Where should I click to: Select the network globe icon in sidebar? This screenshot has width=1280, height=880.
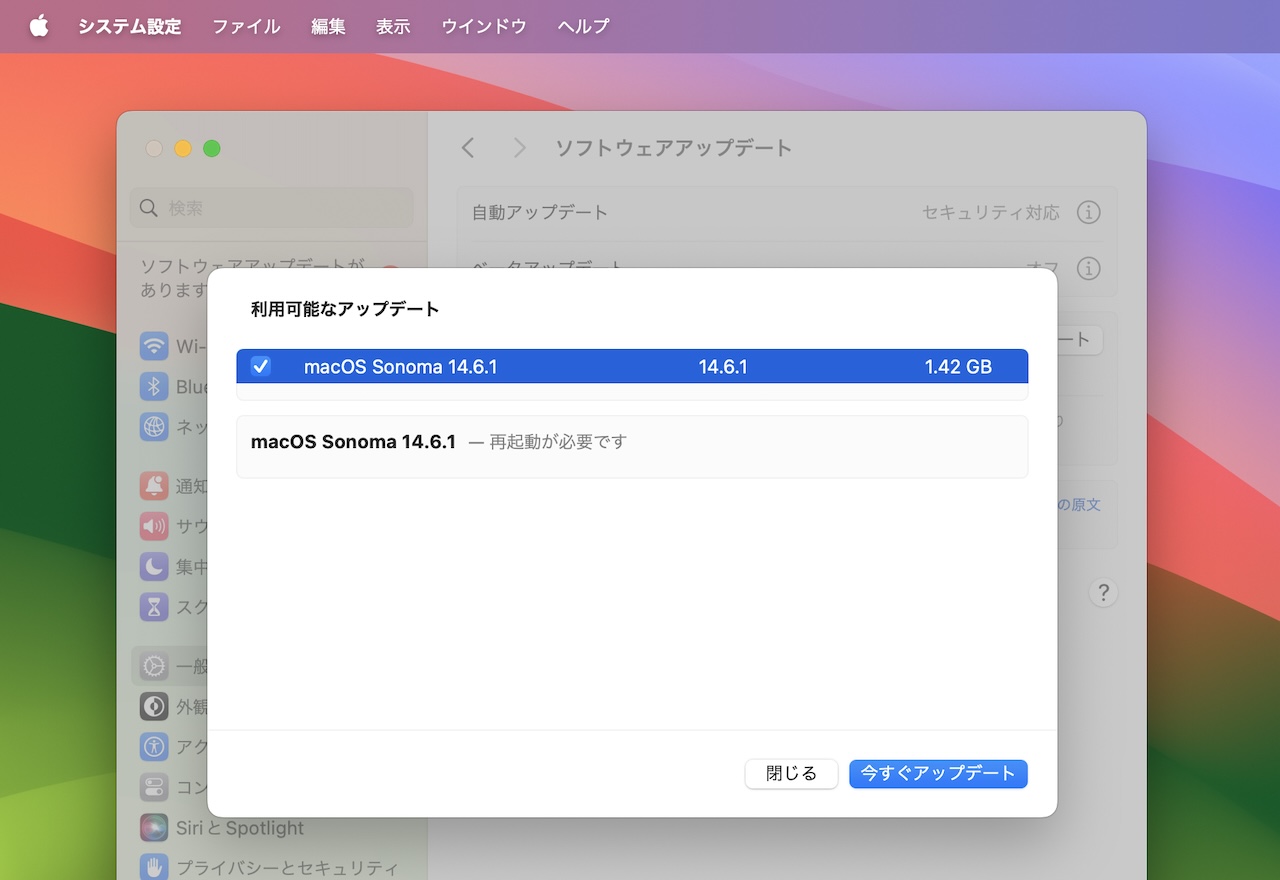pyautogui.click(x=154, y=427)
